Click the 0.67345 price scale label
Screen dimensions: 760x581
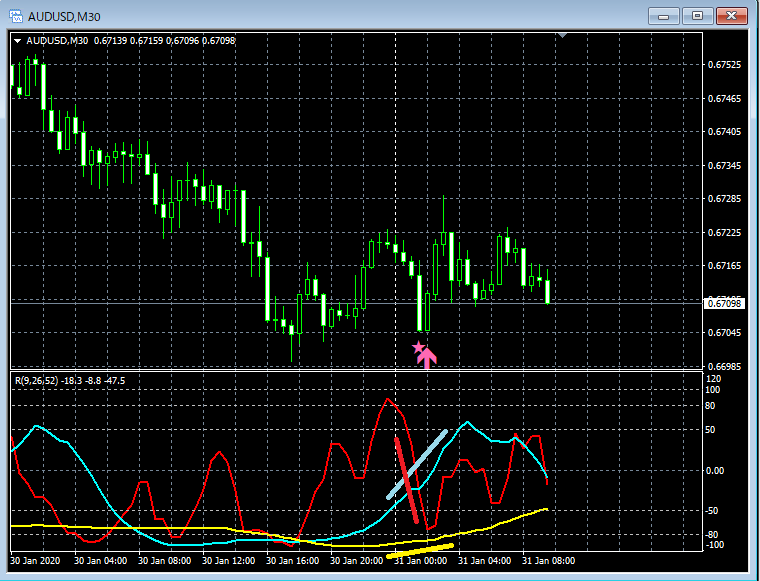pos(724,166)
